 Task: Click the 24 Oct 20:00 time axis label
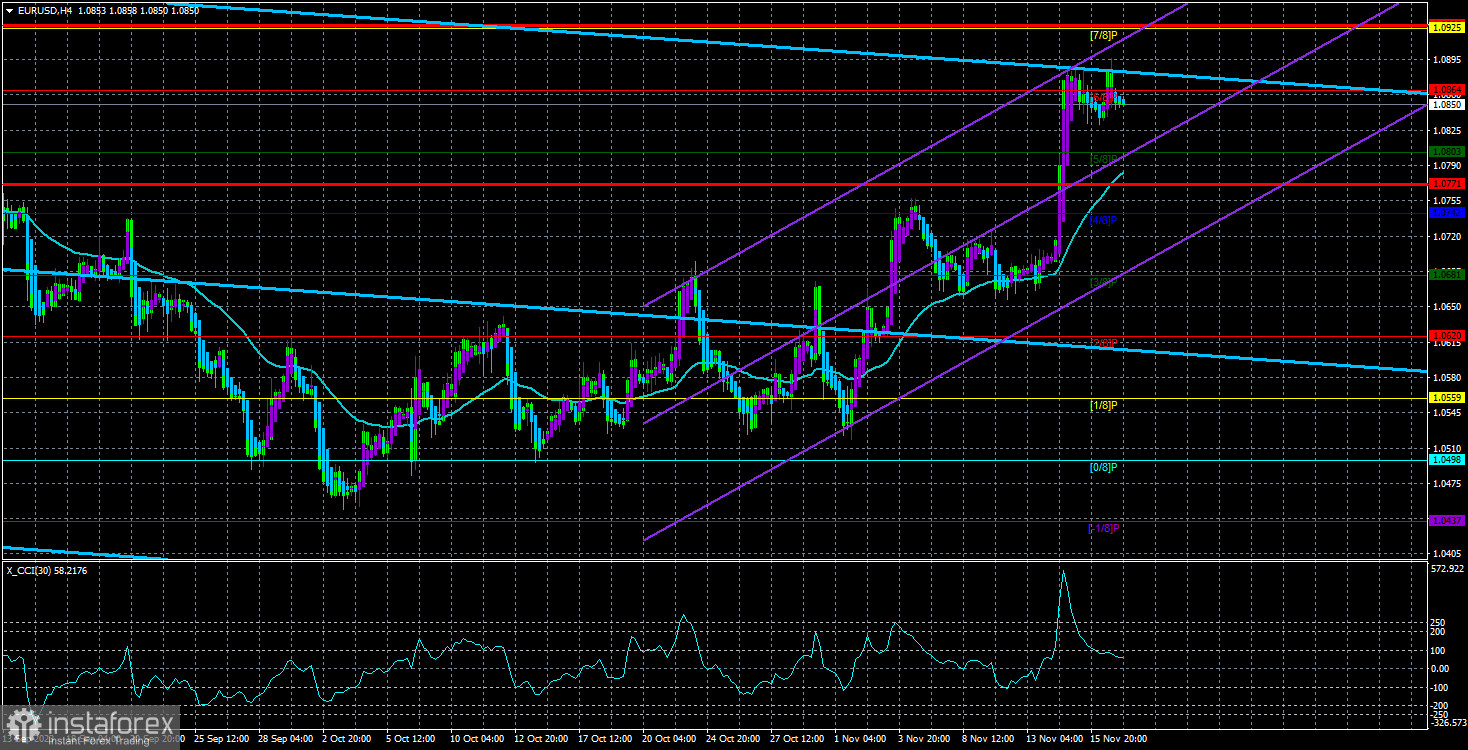pyautogui.click(x=735, y=739)
